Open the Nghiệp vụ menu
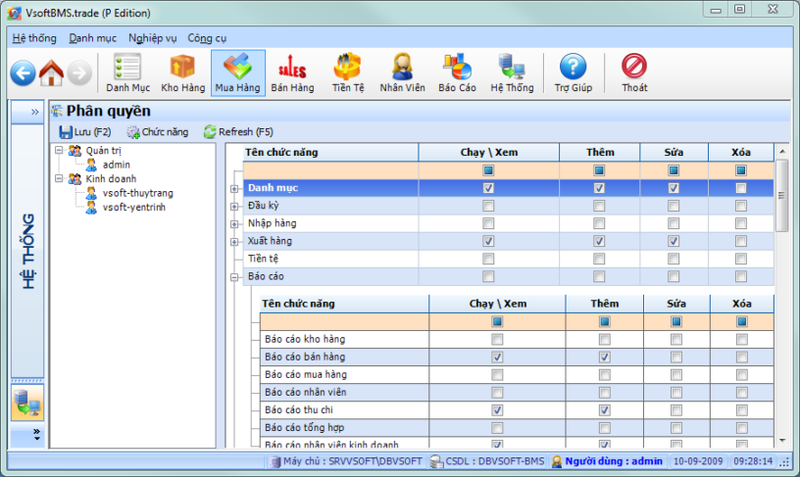This screenshot has height=477, width=800. (152, 38)
